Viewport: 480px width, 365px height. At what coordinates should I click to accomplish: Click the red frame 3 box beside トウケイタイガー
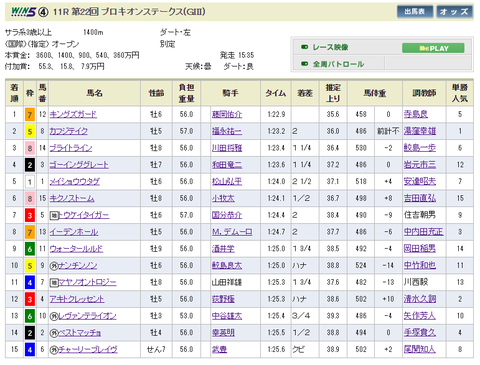pyautogui.click(x=30, y=215)
